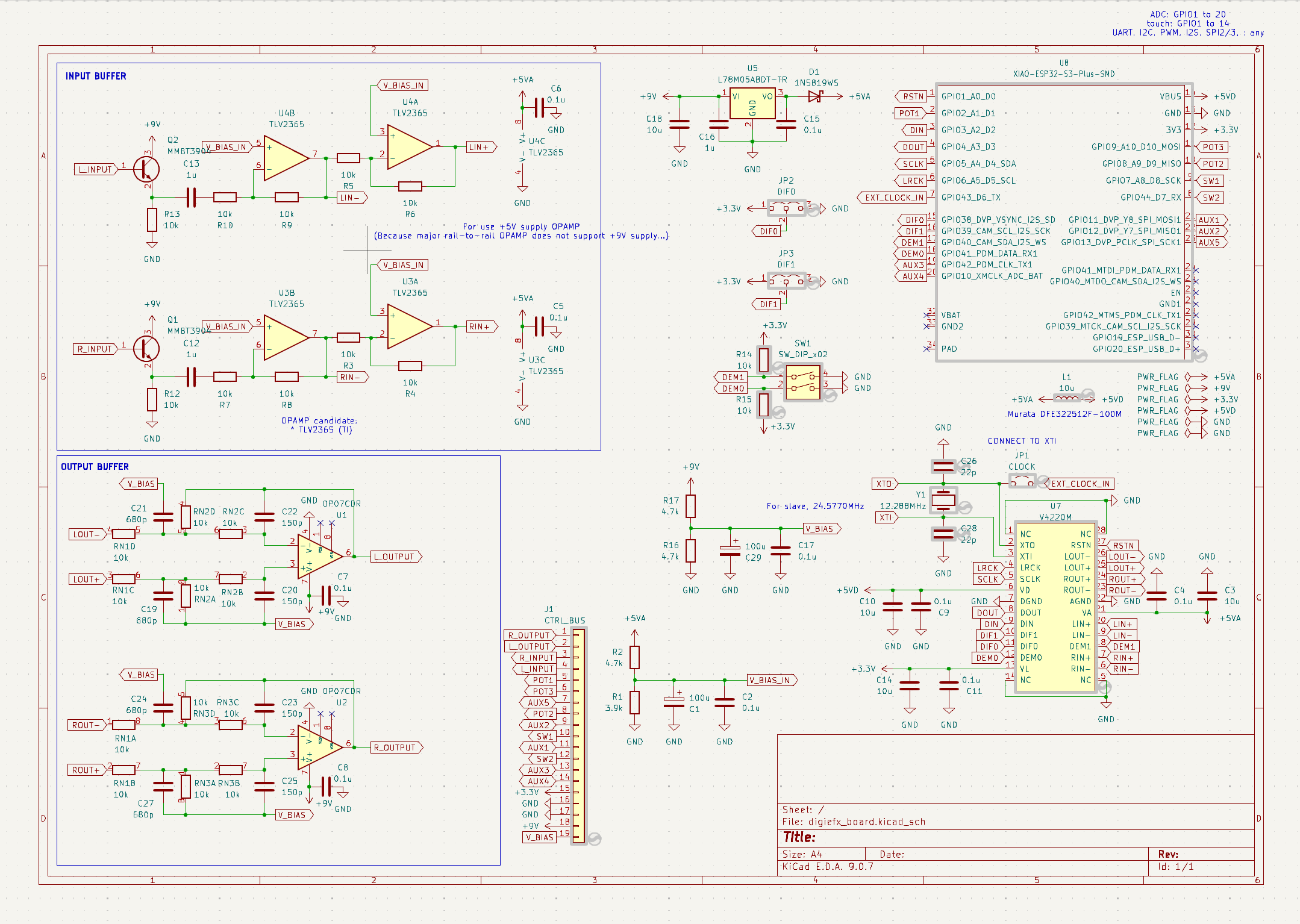Select the L1 10u inductor symbol
The image size is (1300, 924).
click(x=1067, y=398)
